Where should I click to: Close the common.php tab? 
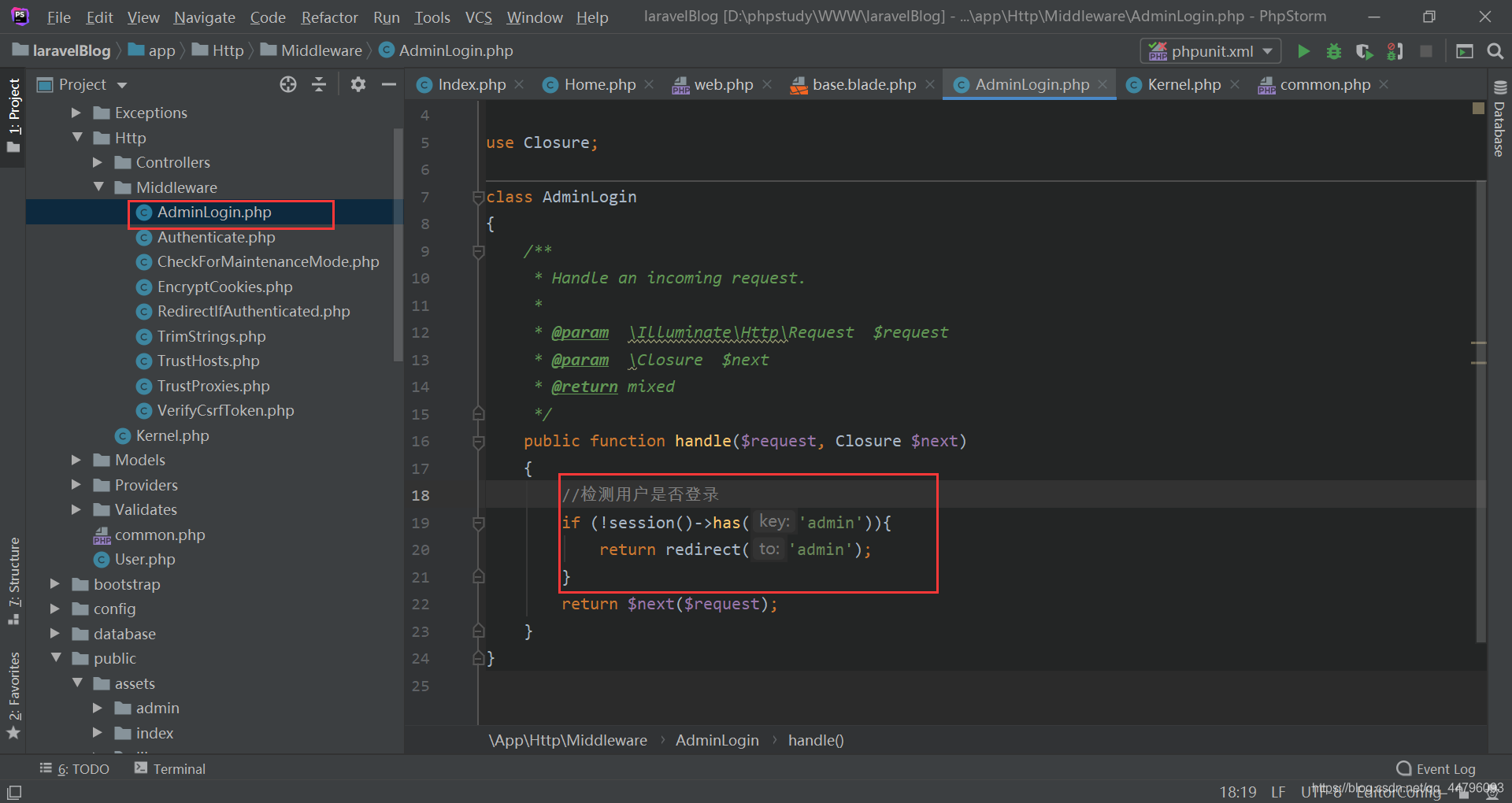[x=1384, y=84]
